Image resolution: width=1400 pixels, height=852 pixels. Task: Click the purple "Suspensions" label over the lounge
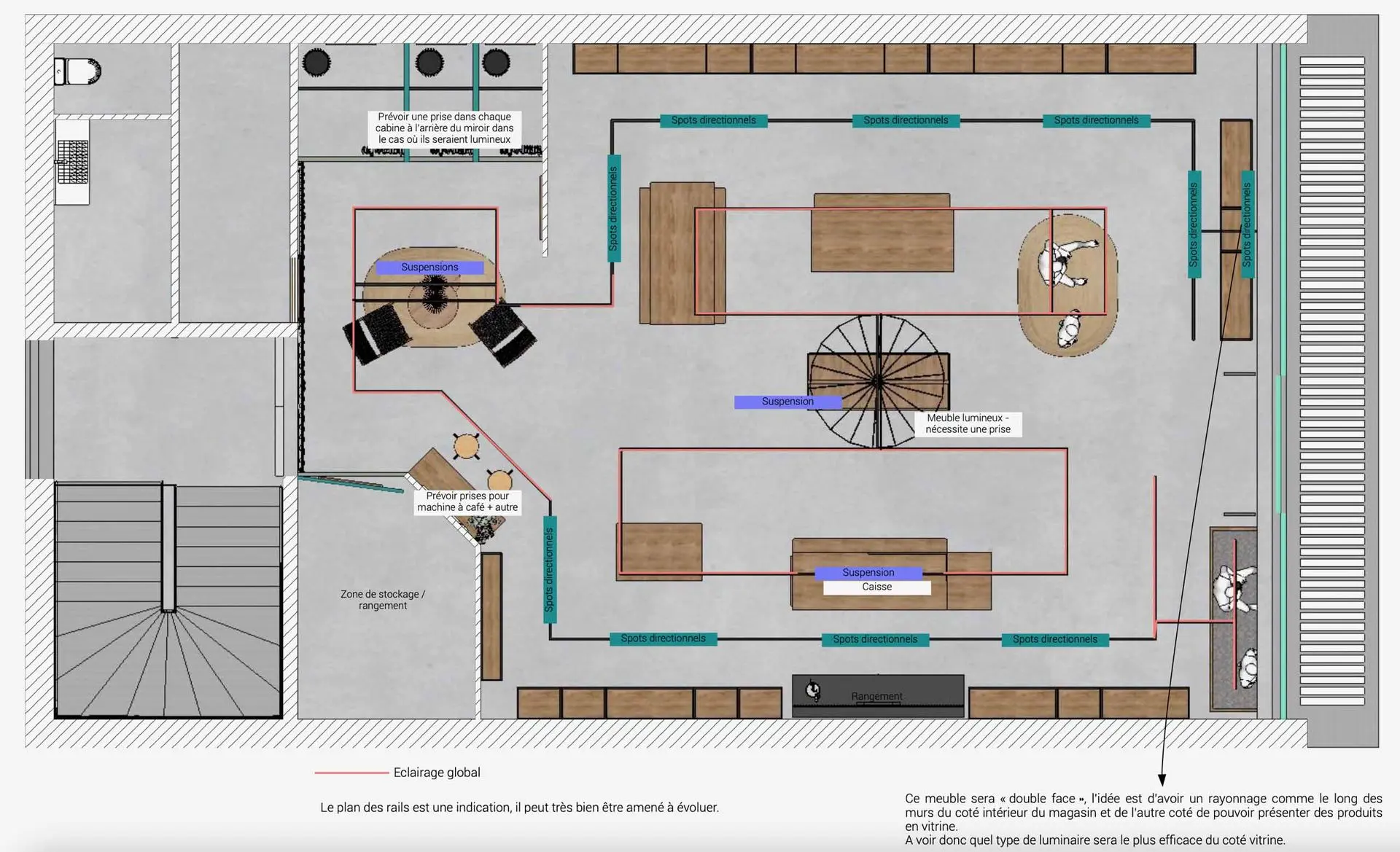click(429, 267)
